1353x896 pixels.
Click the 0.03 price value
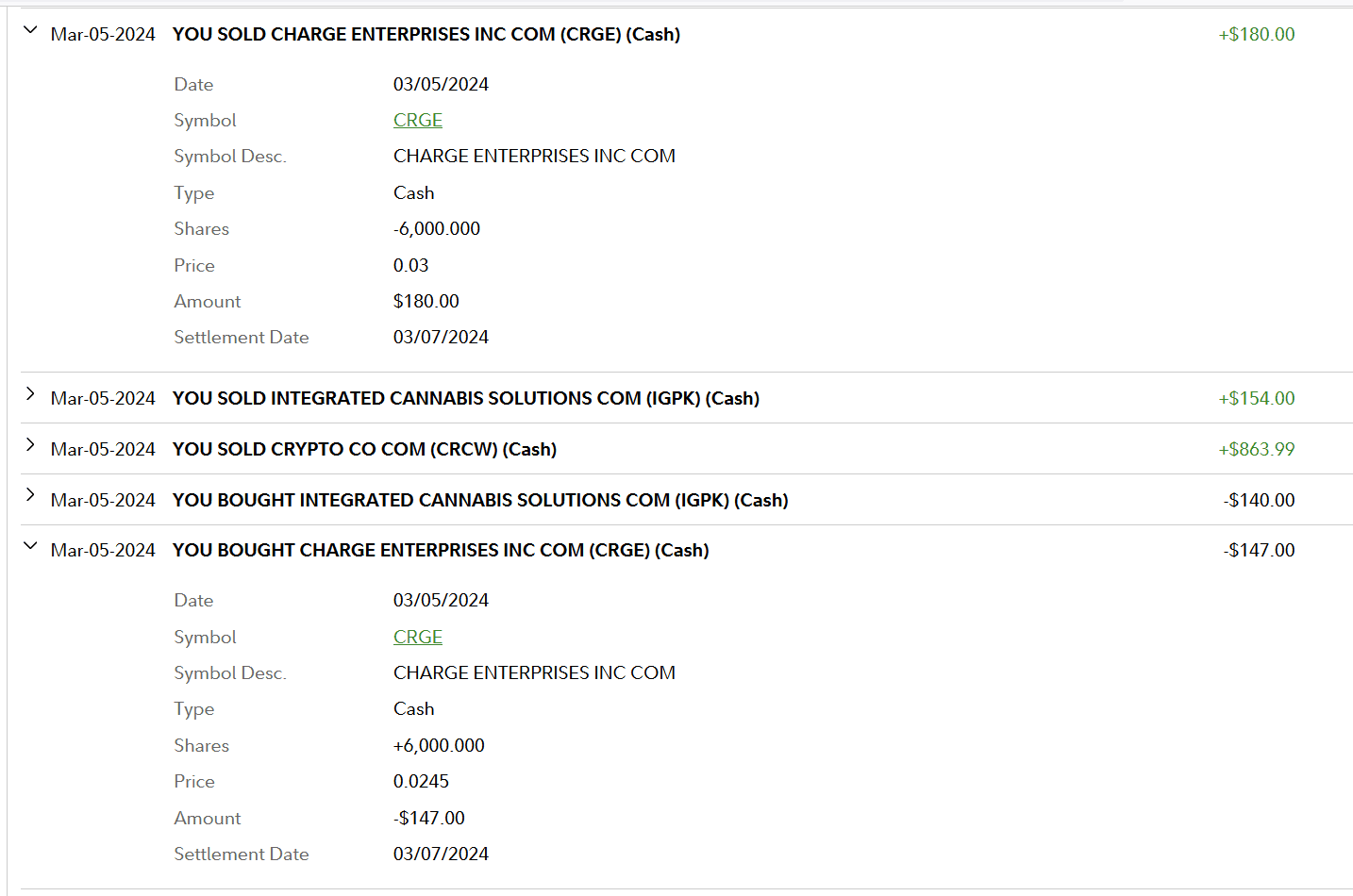click(x=410, y=266)
